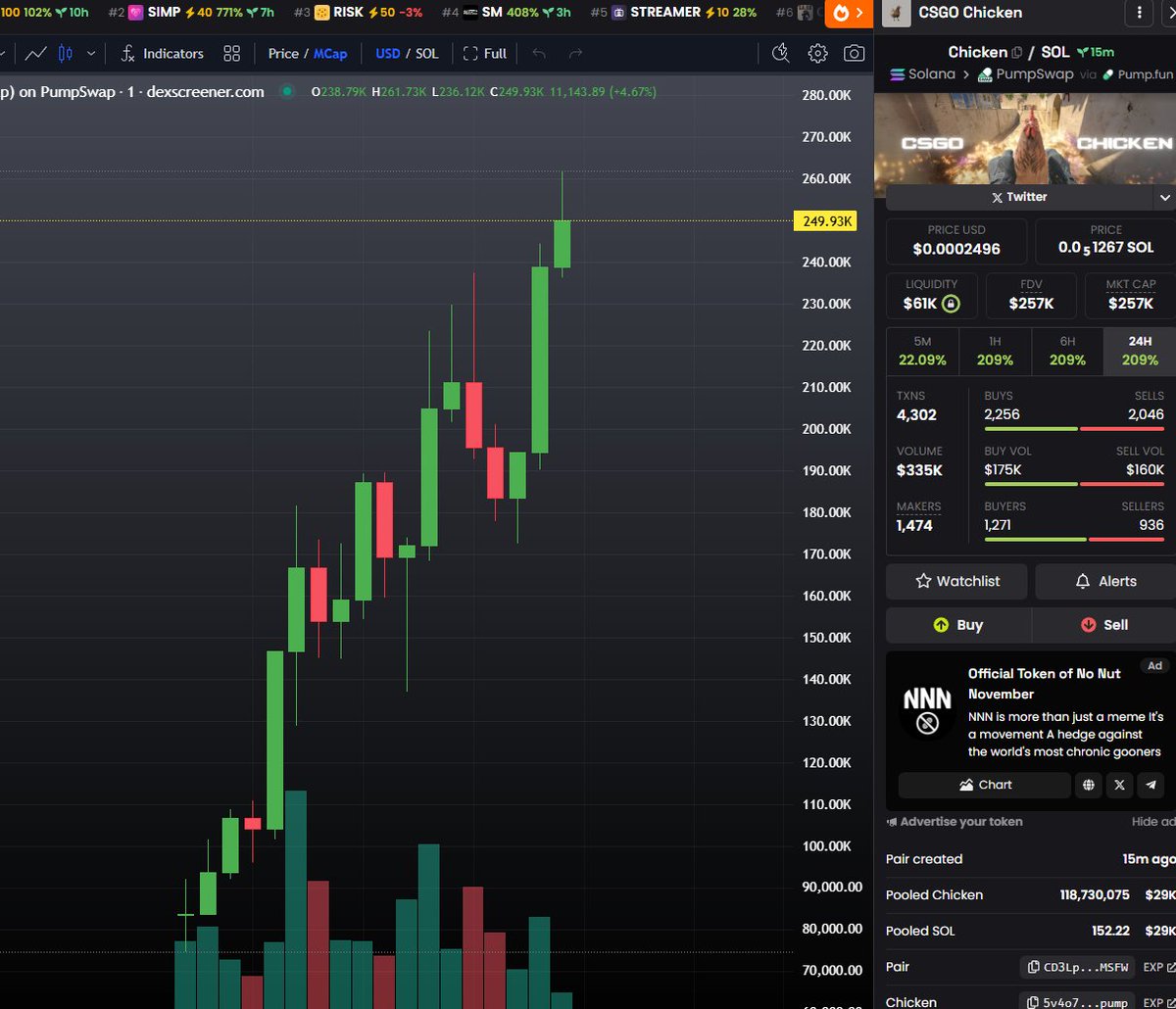The width and height of the screenshot is (1176, 1009).
Task: Open trending token #3 RISK
Action: point(359,12)
